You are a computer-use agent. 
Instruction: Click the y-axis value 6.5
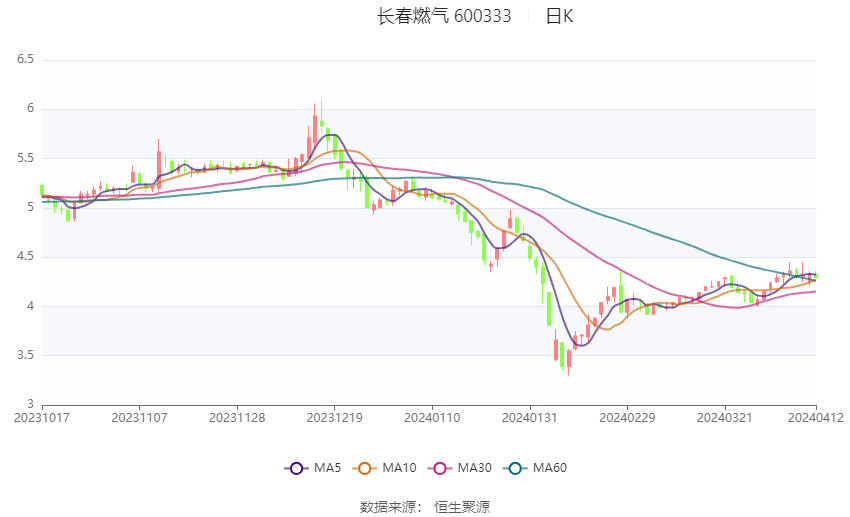pos(25,59)
